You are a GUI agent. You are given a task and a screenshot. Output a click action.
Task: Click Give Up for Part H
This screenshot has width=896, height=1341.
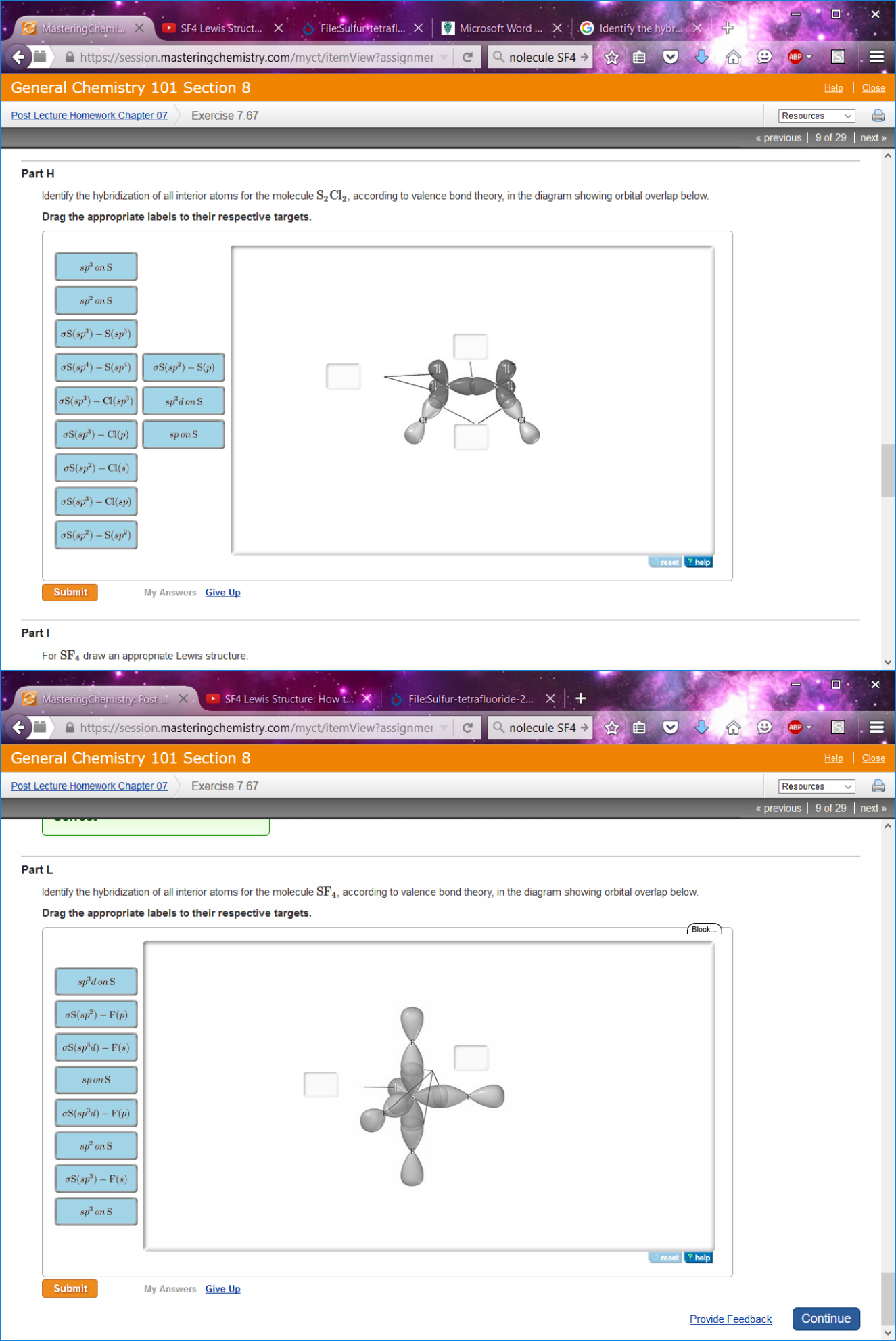click(x=222, y=593)
